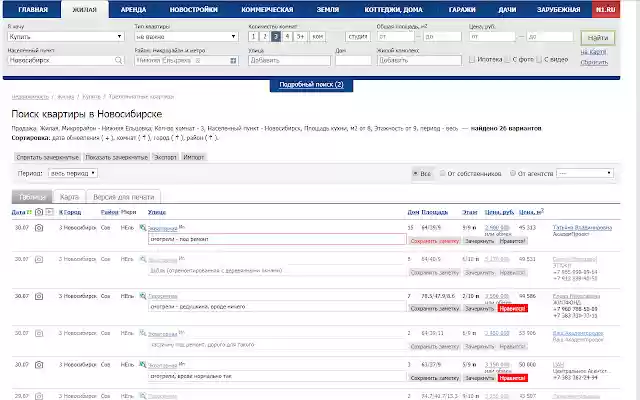Focus the Жилой комплекс input field
The image size is (640, 400).
[419, 60]
